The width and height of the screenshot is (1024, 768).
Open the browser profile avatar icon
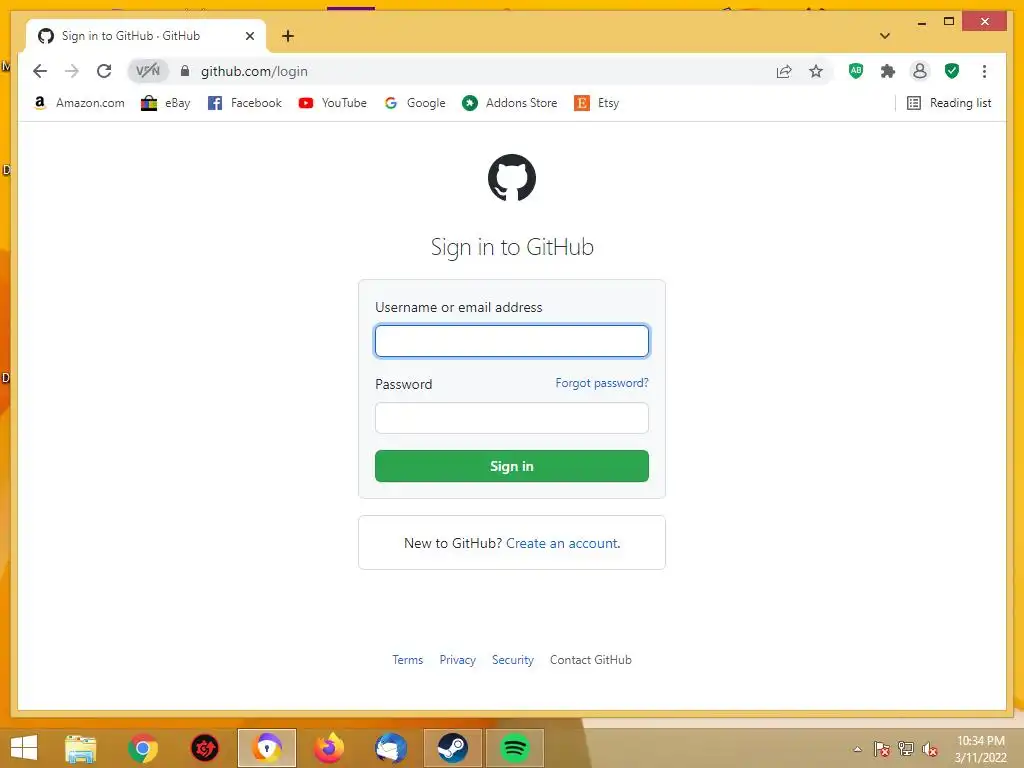click(920, 71)
